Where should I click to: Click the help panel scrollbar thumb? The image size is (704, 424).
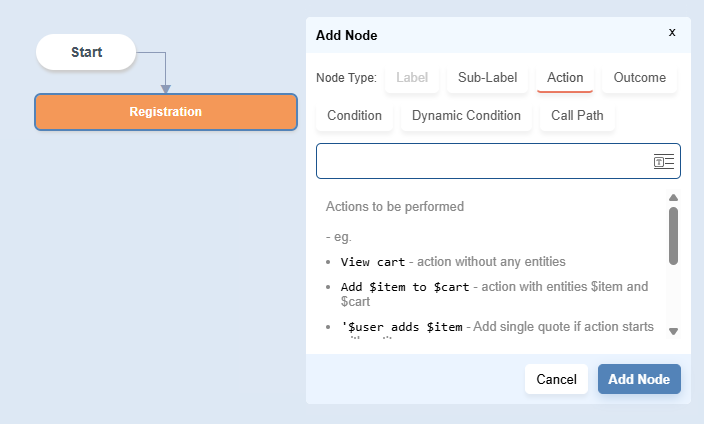click(673, 235)
